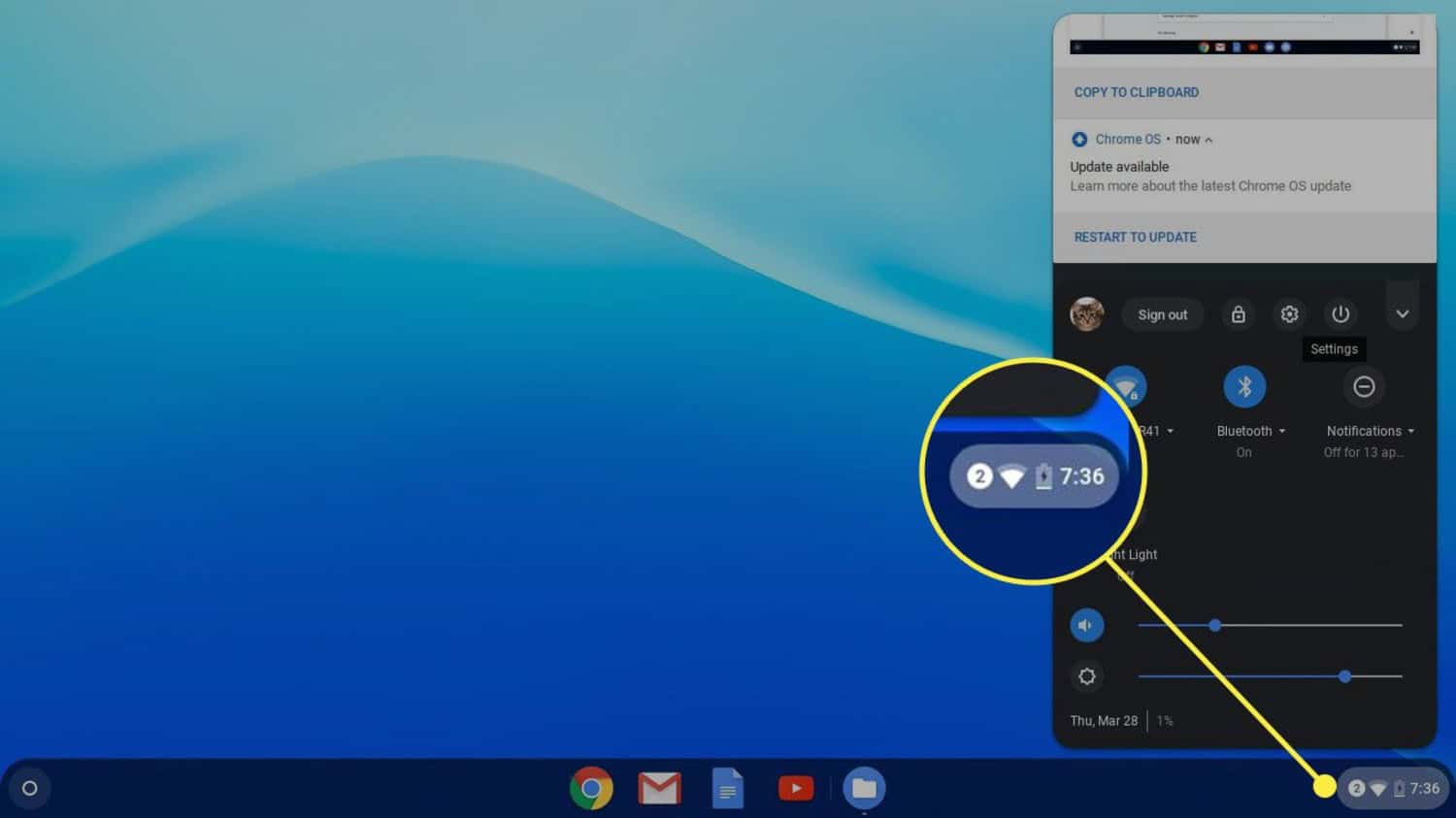
Task: Mute audio with the speaker icon
Action: coord(1087,626)
